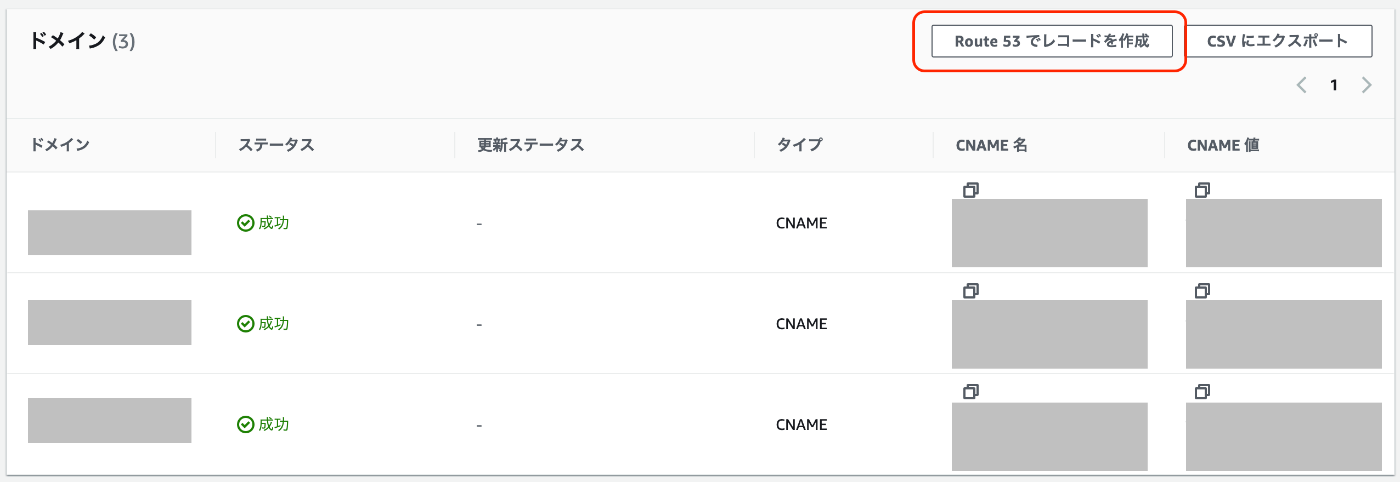
Task: Copy the first row's CNAME name
Action: tap(970, 189)
